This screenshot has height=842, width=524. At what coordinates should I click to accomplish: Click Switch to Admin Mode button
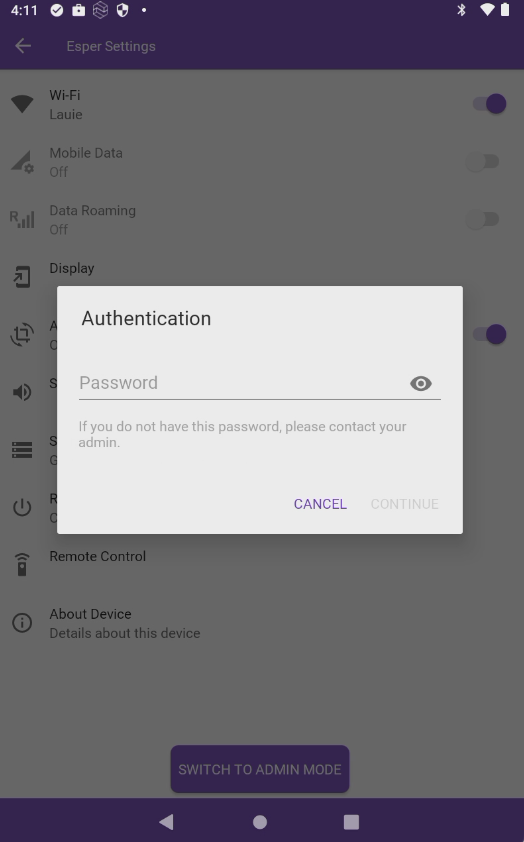(x=260, y=769)
